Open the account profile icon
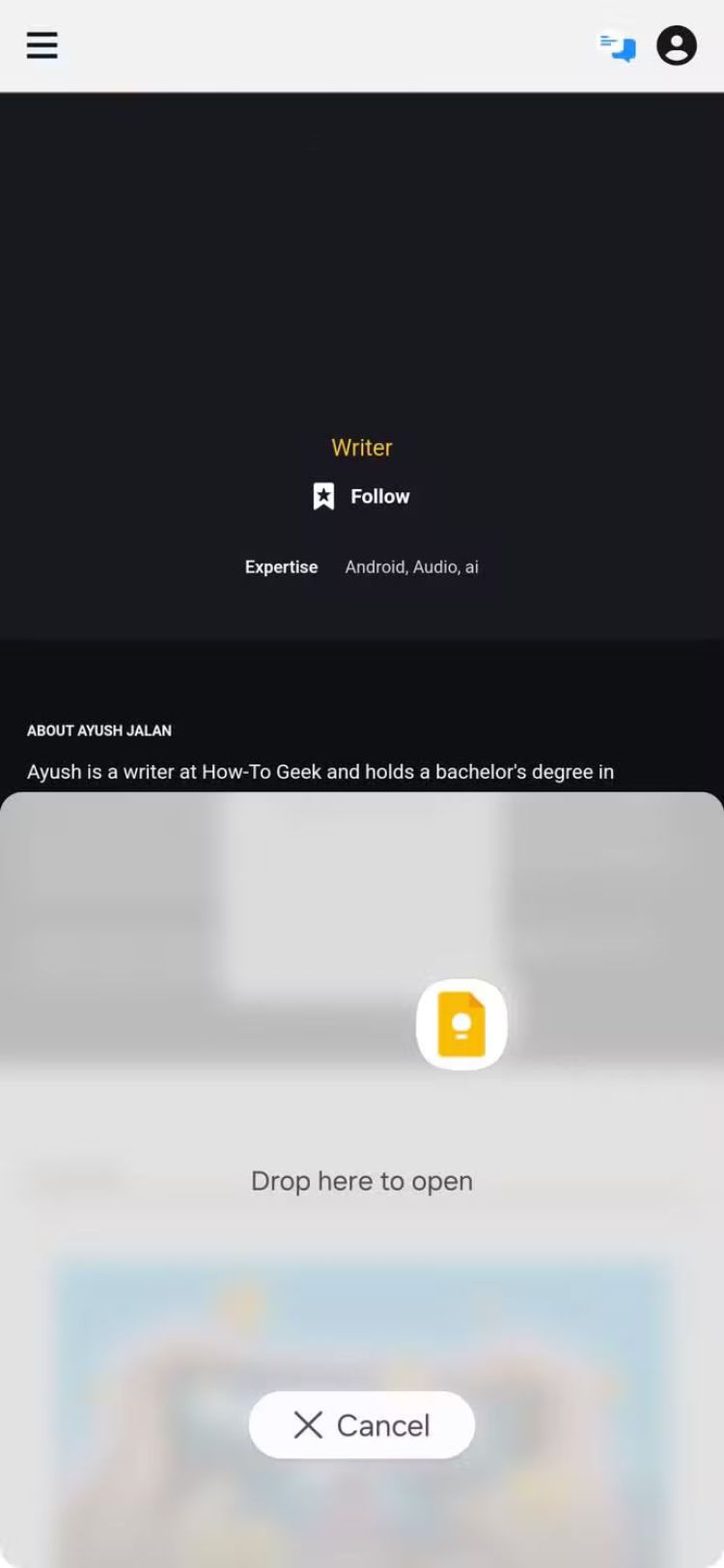The image size is (724, 1568). point(677,45)
